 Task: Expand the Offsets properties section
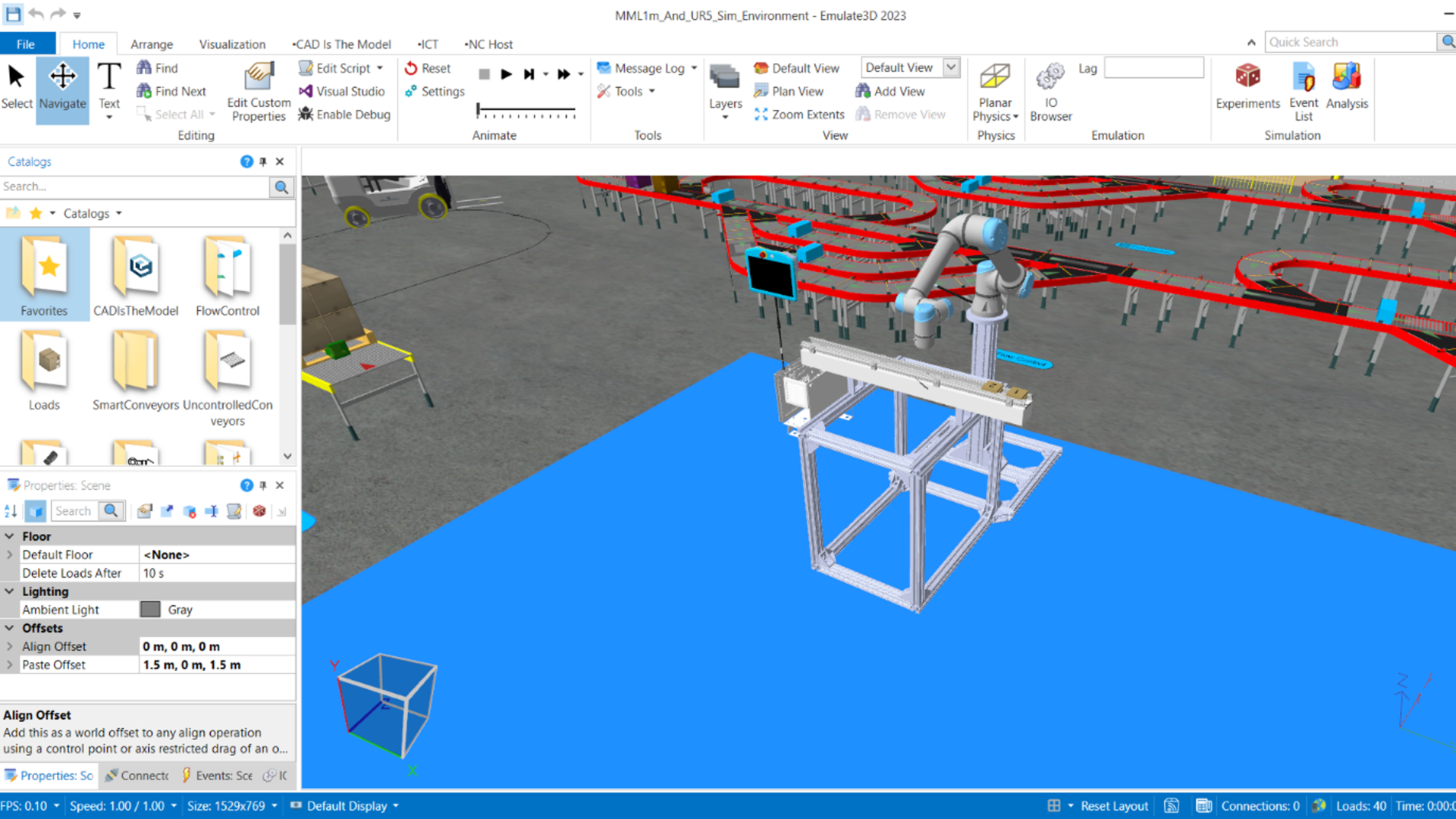tap(10, 627)
